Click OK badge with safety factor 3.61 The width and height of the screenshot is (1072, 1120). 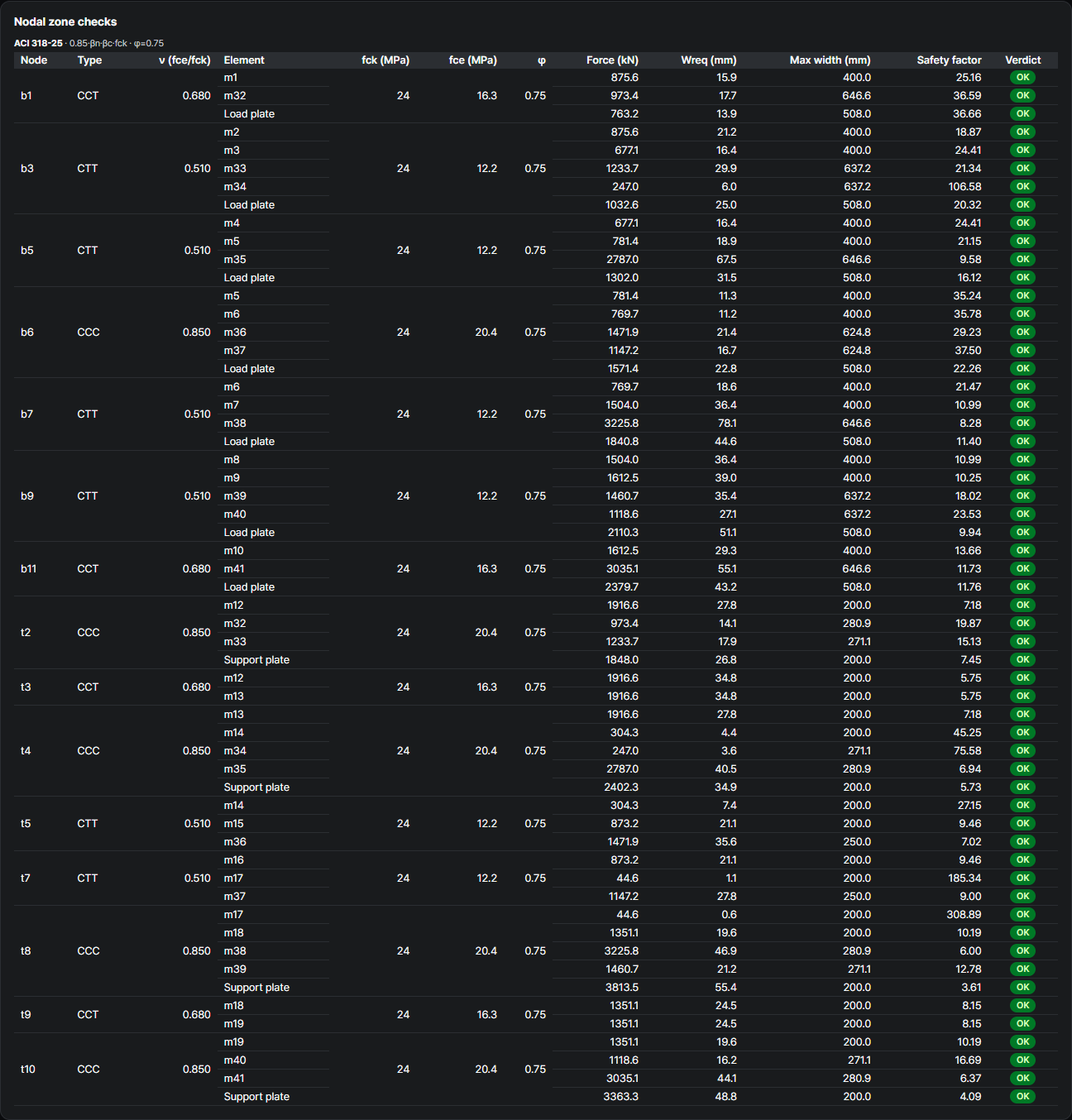tap(1022, 988)
